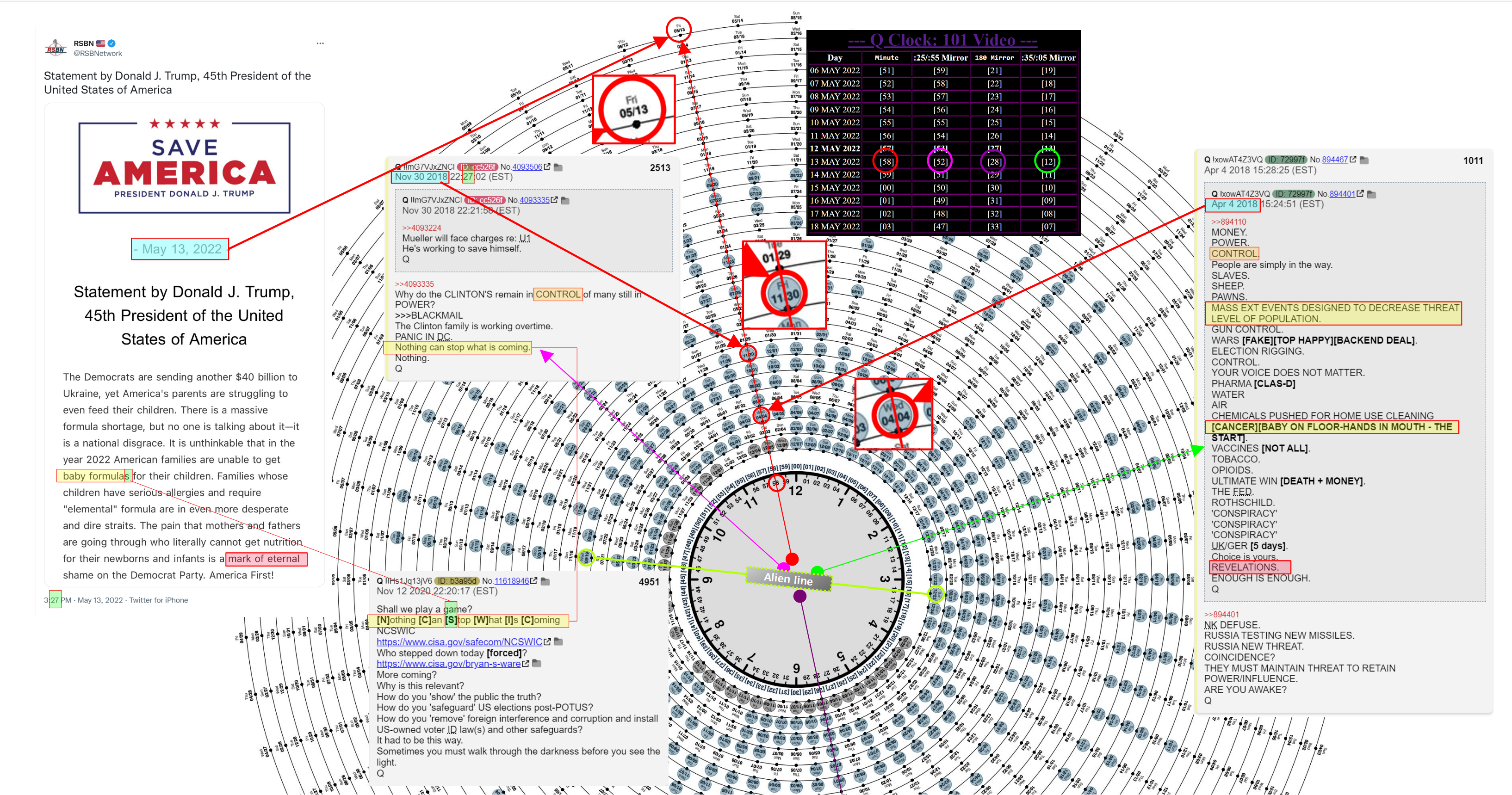Click external-link icon after the NCSWIC URL
1512x795 pixels.
547,642
